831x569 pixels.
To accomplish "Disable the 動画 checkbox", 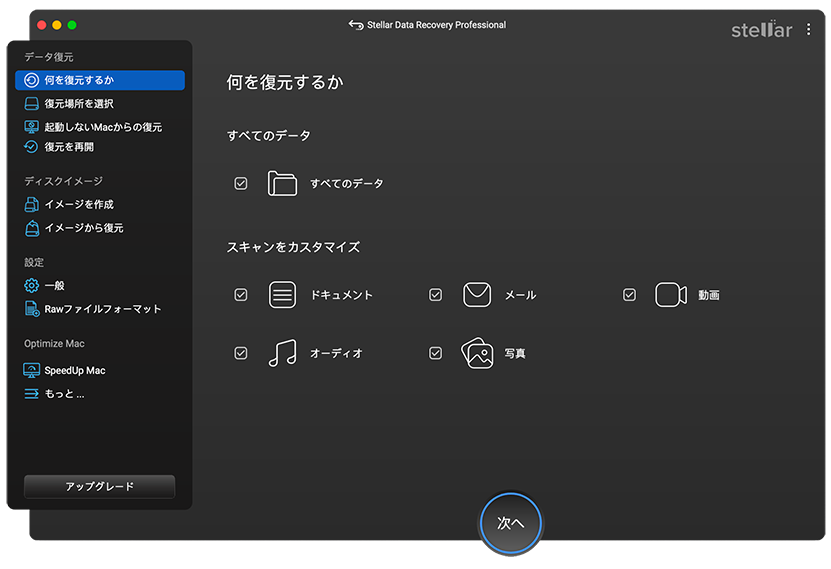I will (x=629, y=295).
